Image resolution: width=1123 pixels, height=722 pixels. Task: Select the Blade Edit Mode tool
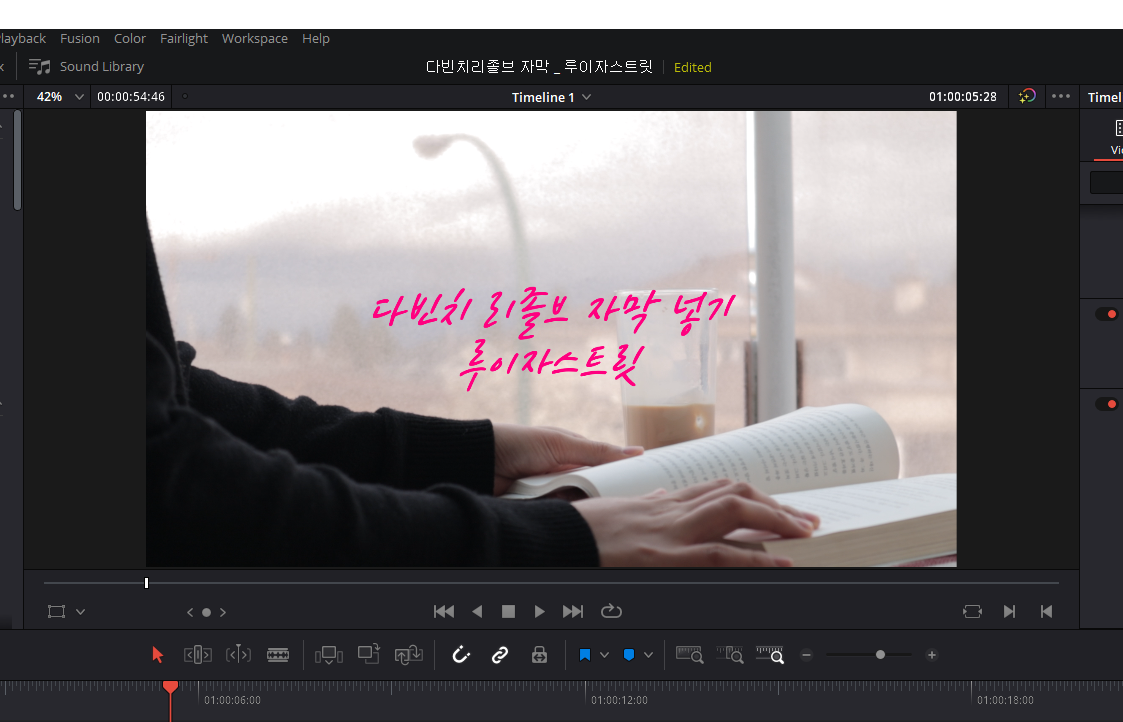tap(278, 655)
